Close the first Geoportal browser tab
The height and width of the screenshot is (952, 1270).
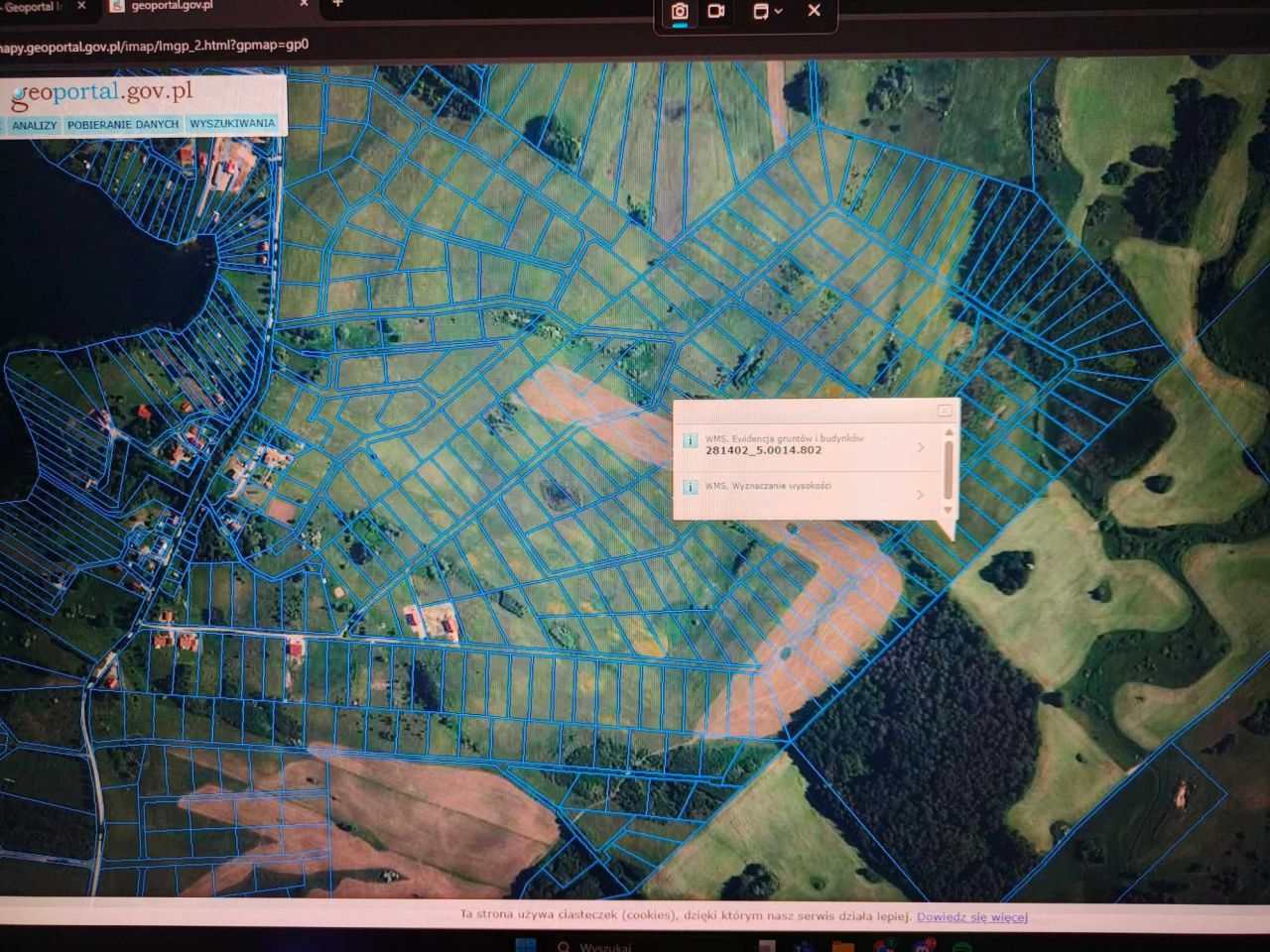click(x=81, y=6)
